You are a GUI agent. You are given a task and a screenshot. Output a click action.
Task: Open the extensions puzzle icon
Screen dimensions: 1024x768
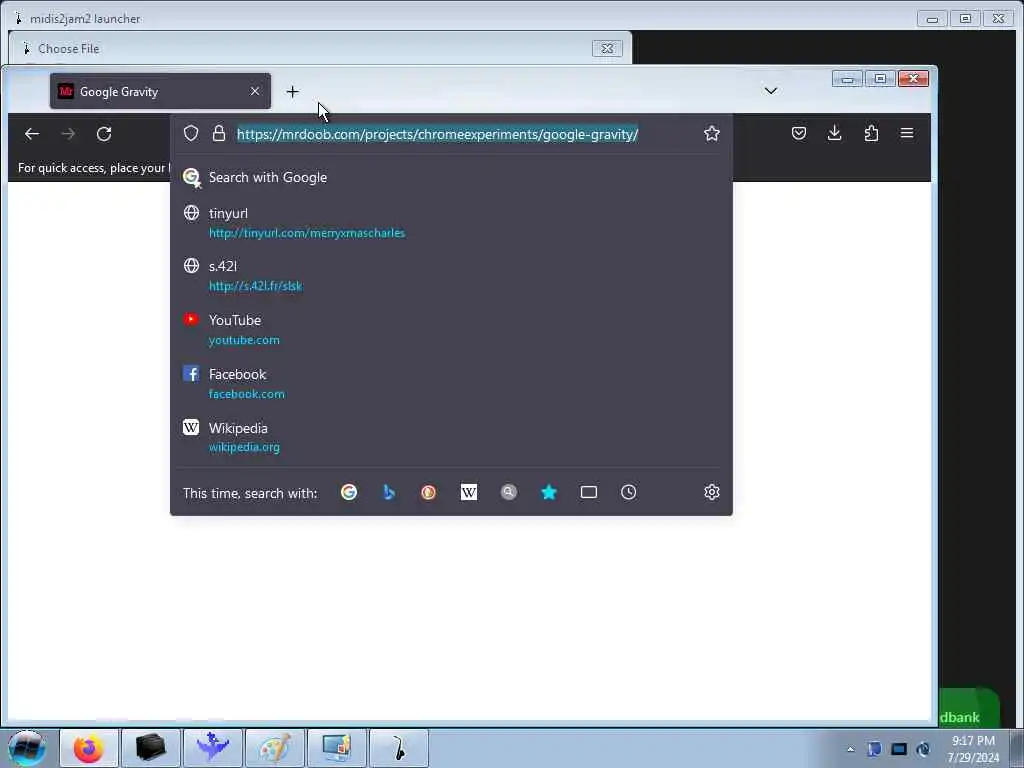point(871,133)
